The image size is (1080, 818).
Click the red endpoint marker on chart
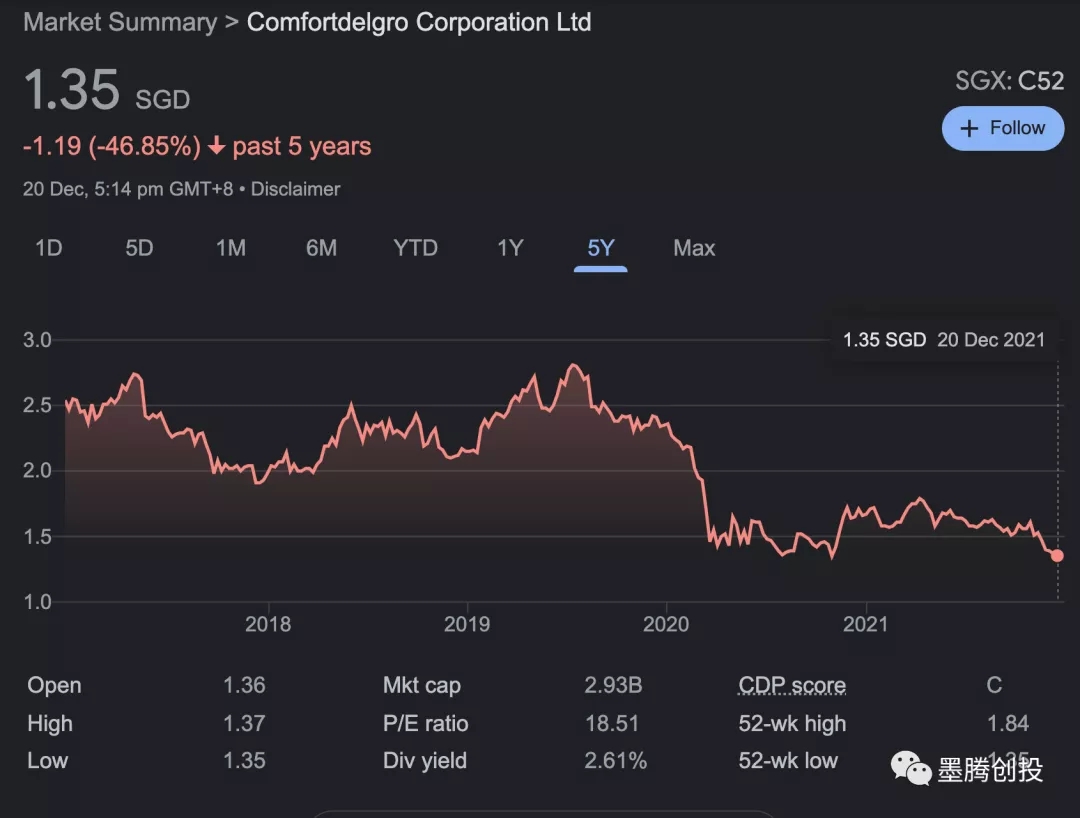pyautogui.click(x=1057, y=556)
